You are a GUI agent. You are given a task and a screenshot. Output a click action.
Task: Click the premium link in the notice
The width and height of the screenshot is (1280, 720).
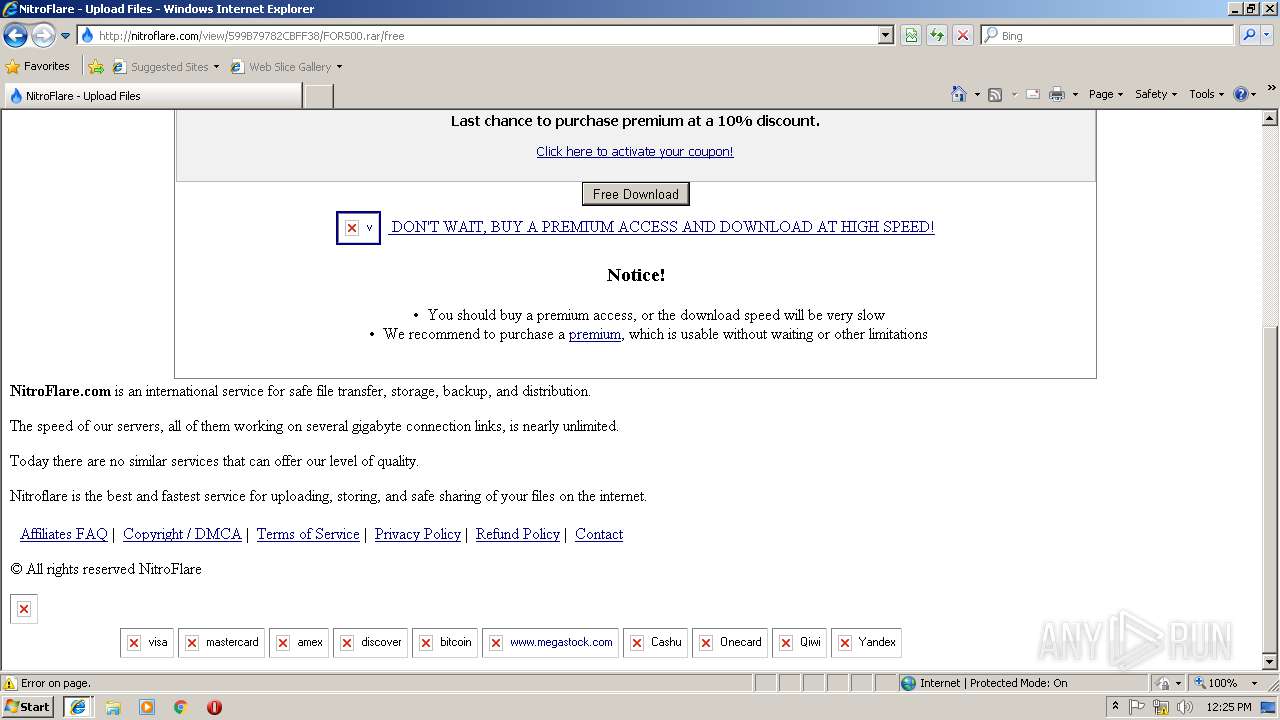(x=595, y=334)
